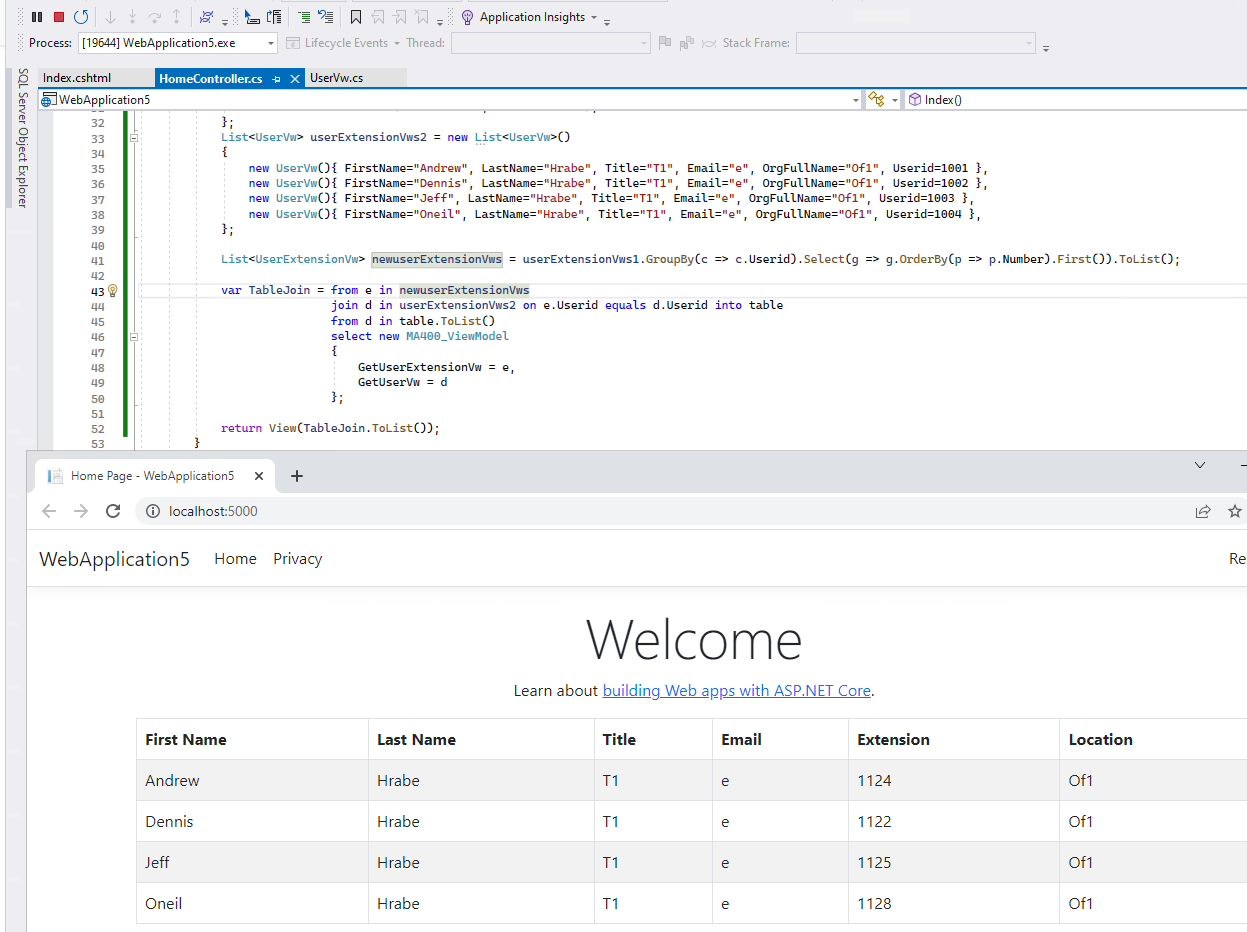Viewport: 1247px width, 932px height.
Task: Click the Application Insights lightbulb icon
Action: pos(467,17)
